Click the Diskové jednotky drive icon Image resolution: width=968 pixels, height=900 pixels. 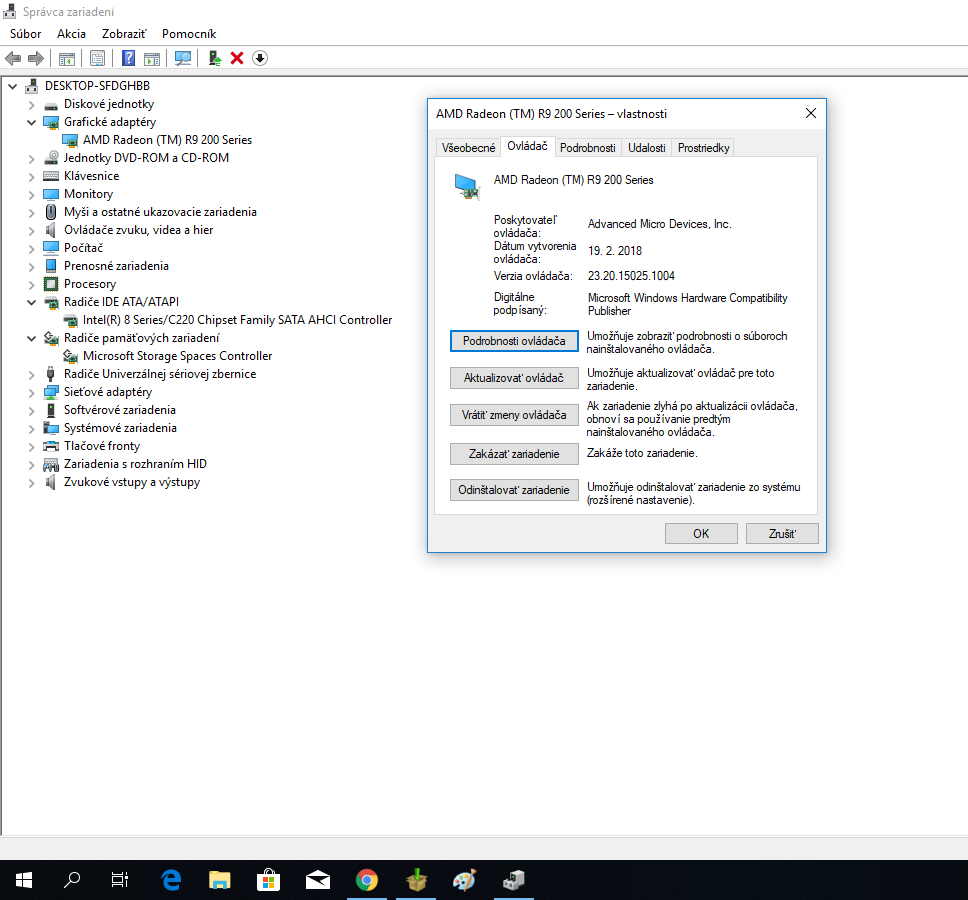pos(51,105)
